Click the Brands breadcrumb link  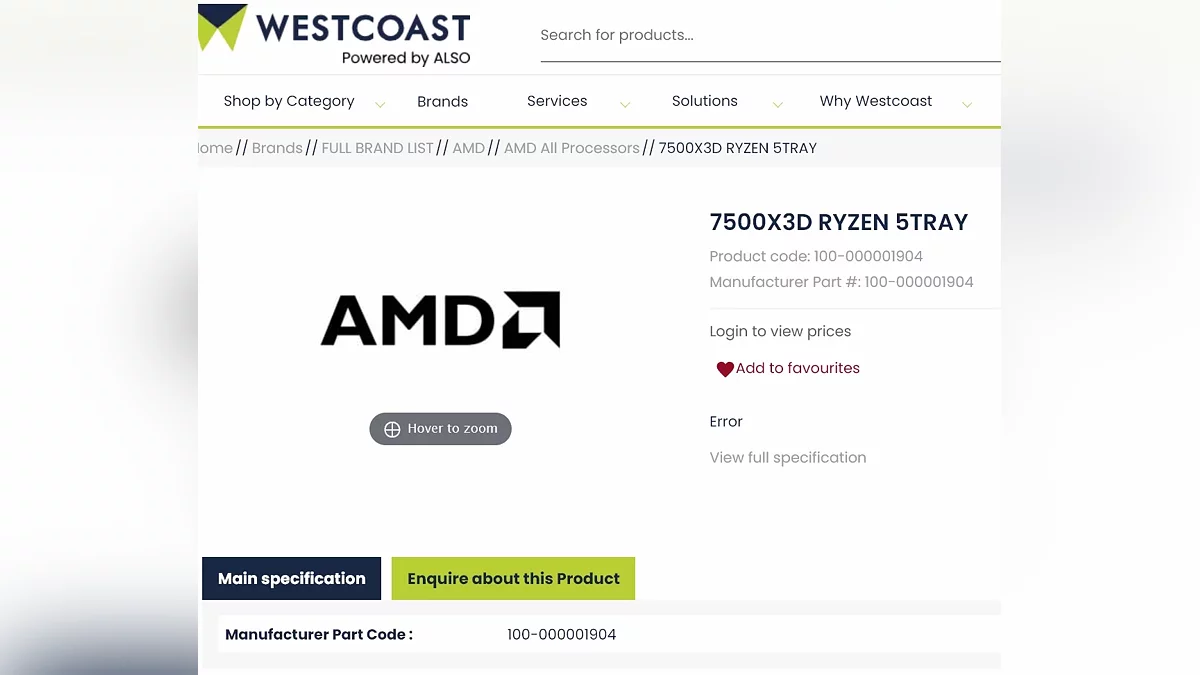pos(277,148)
